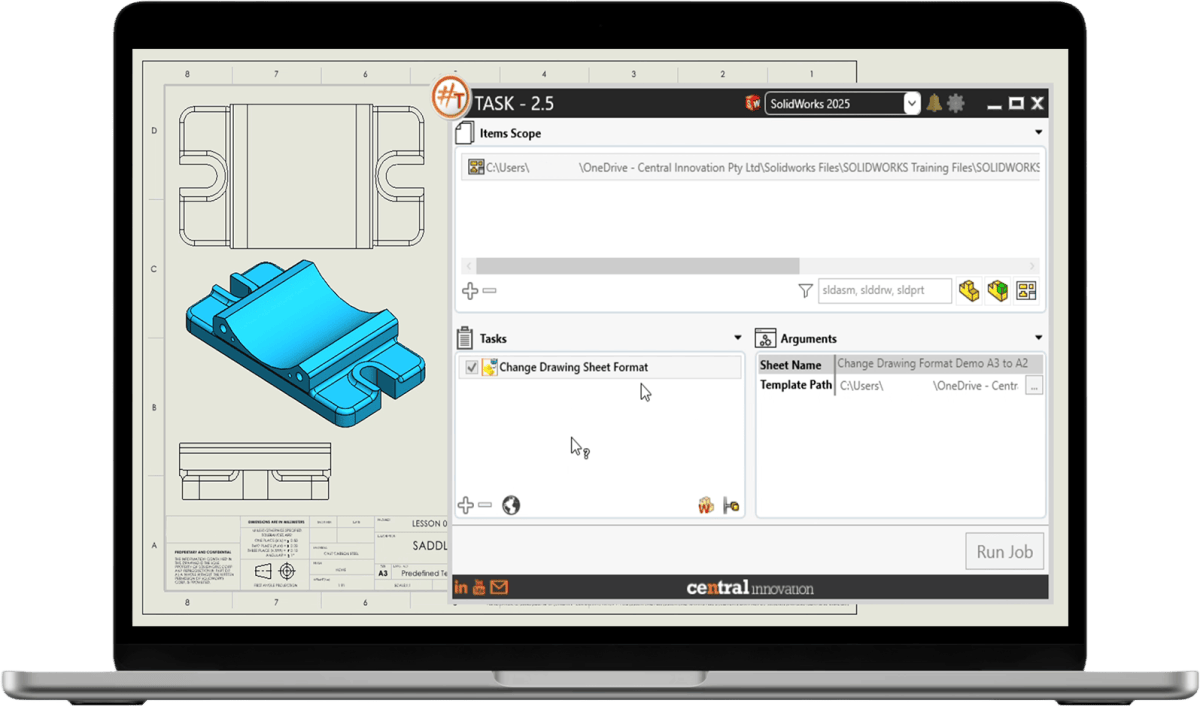Click the filter funnel icon

tap(805, 291)
